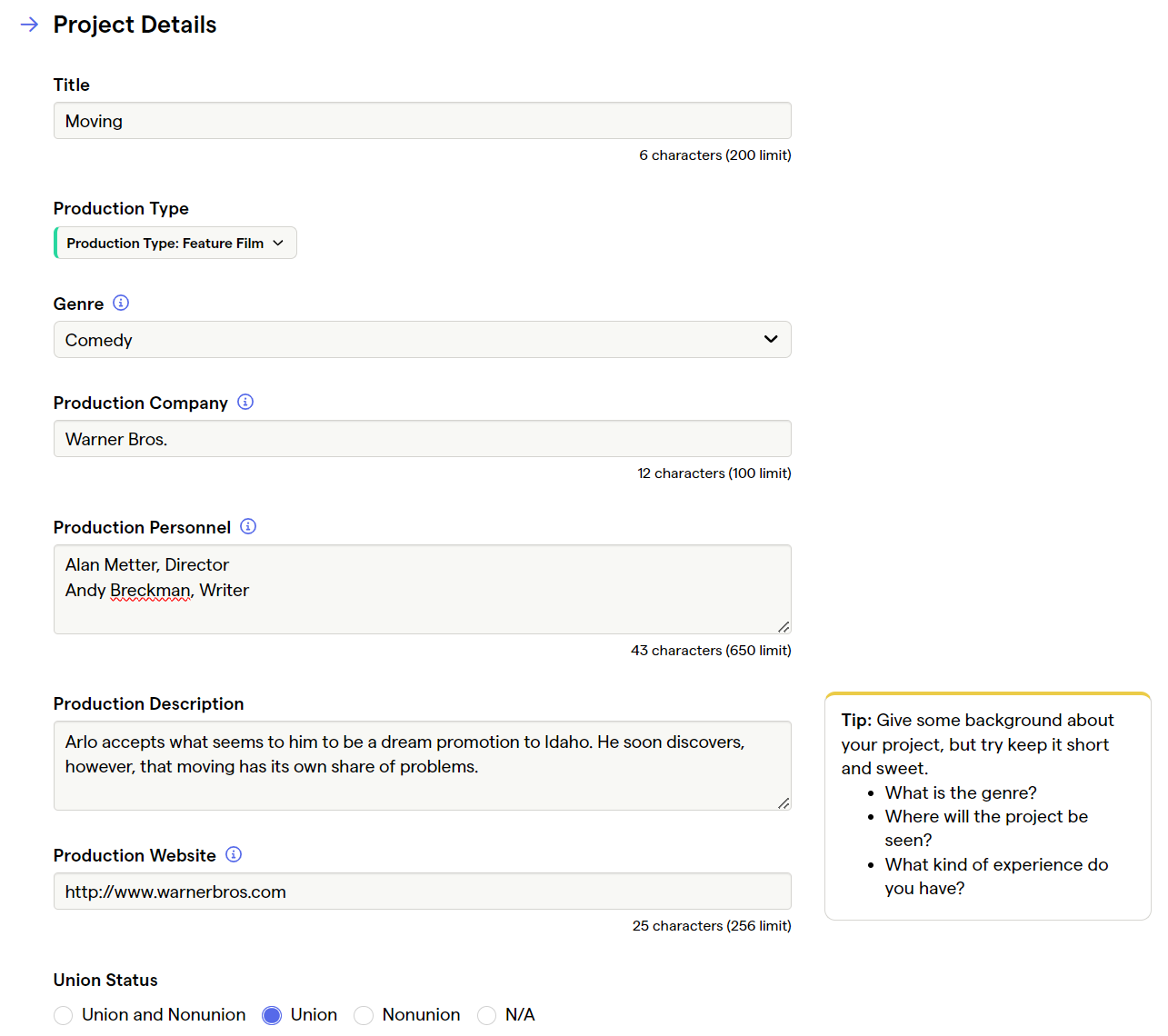Screen dimensions: 1168x1036
Task: Click the arrow icon beside Project Details
Action: [29, 25]
